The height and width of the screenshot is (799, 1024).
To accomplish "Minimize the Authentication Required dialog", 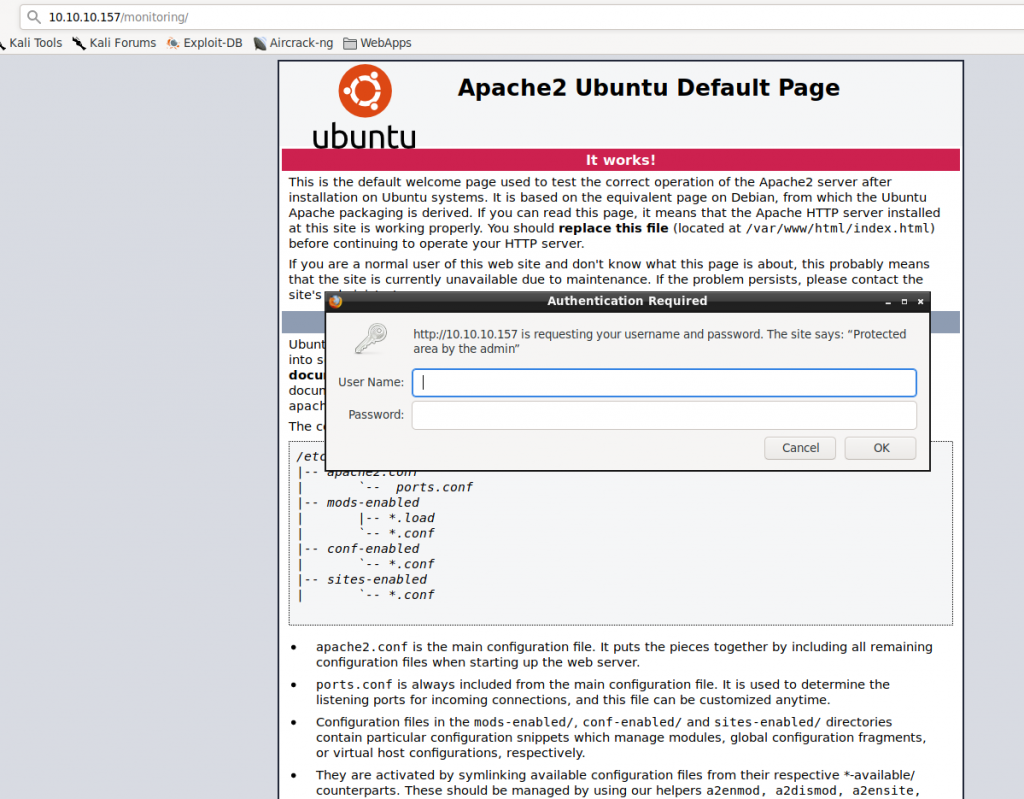I will tap(889, 301).
